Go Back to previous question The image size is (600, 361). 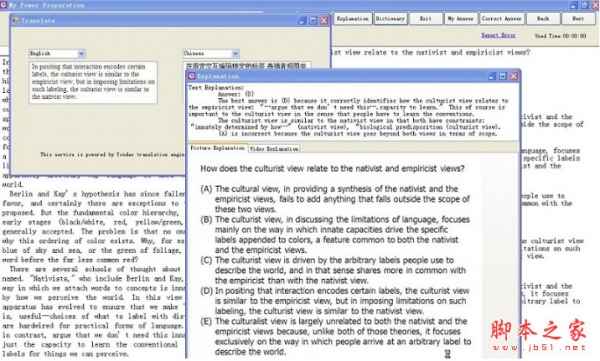tap(543, 18)
